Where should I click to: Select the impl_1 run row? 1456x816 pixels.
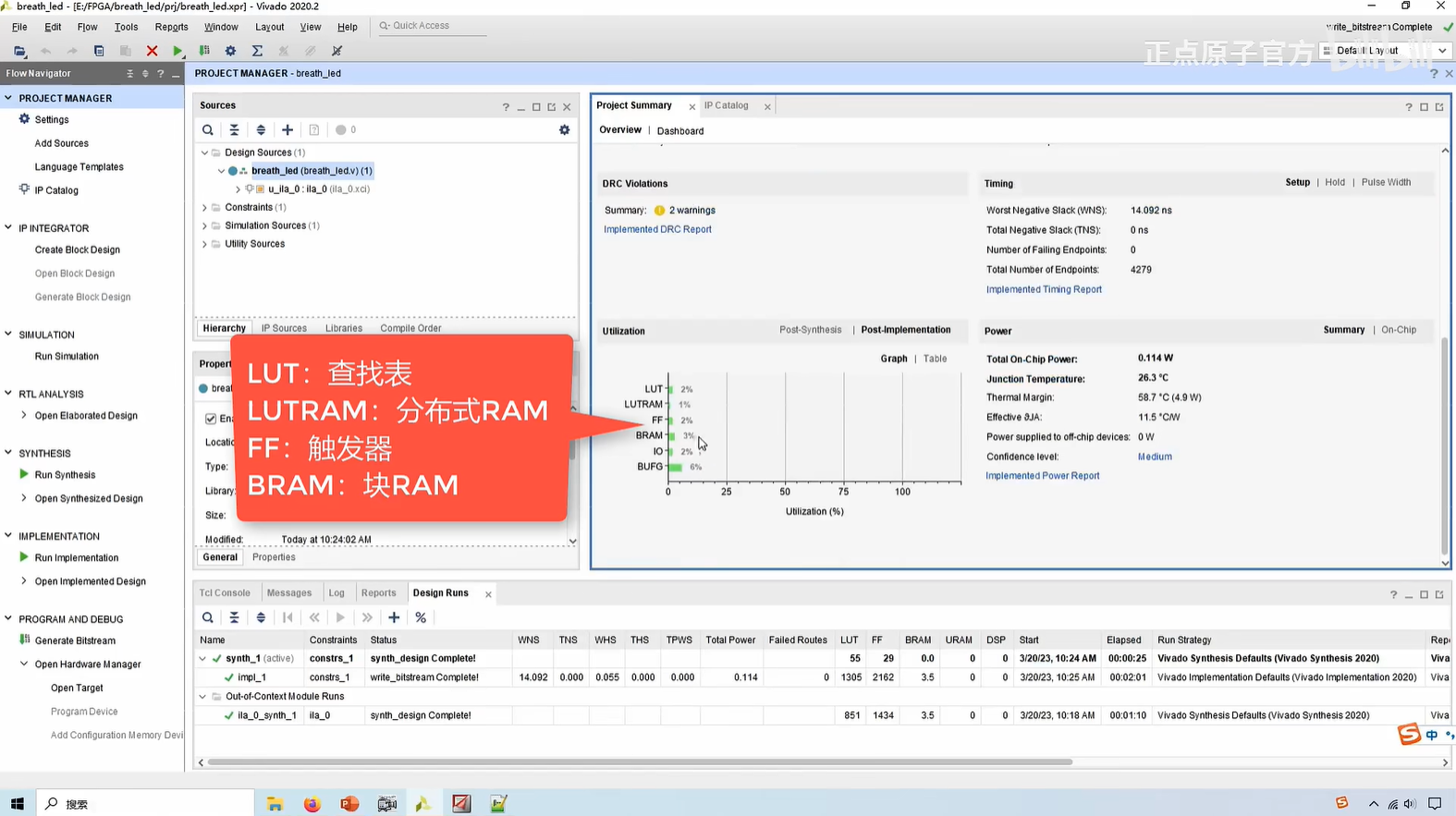coord(823,677)
